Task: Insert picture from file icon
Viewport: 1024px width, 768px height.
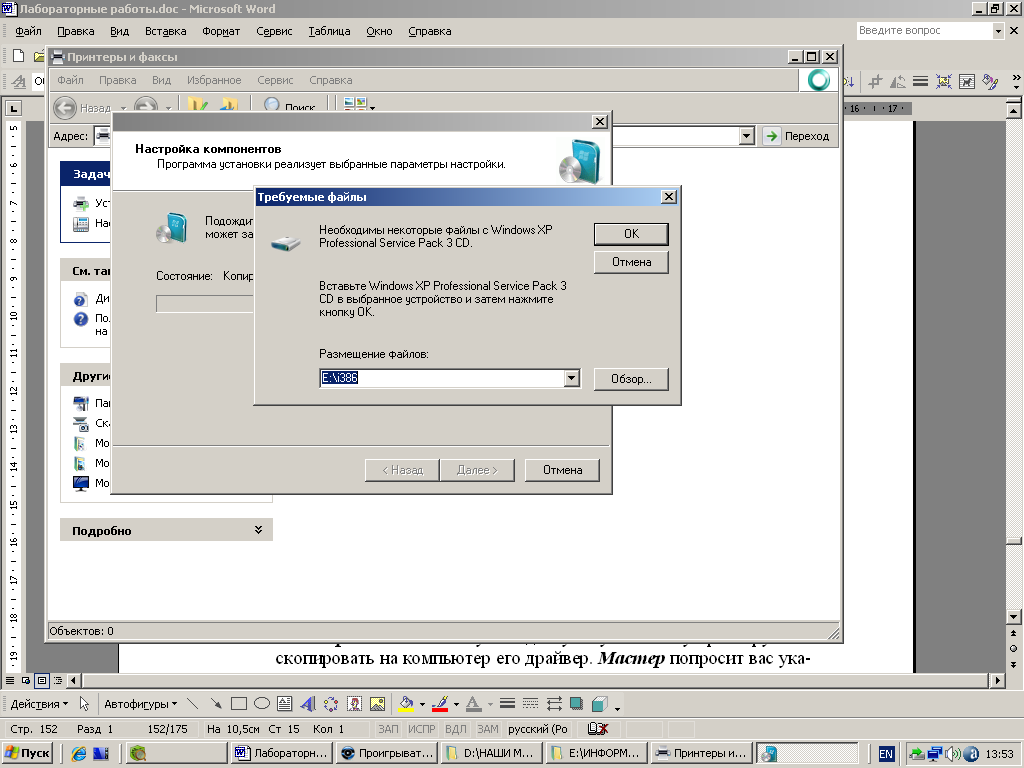Action: coord(377,704)
